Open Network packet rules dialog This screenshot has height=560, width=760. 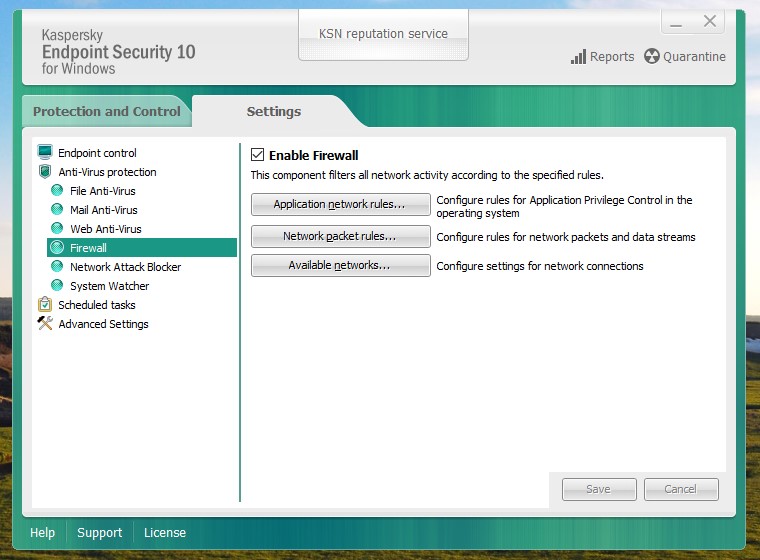pyautogui.click(x=340, y=236)
